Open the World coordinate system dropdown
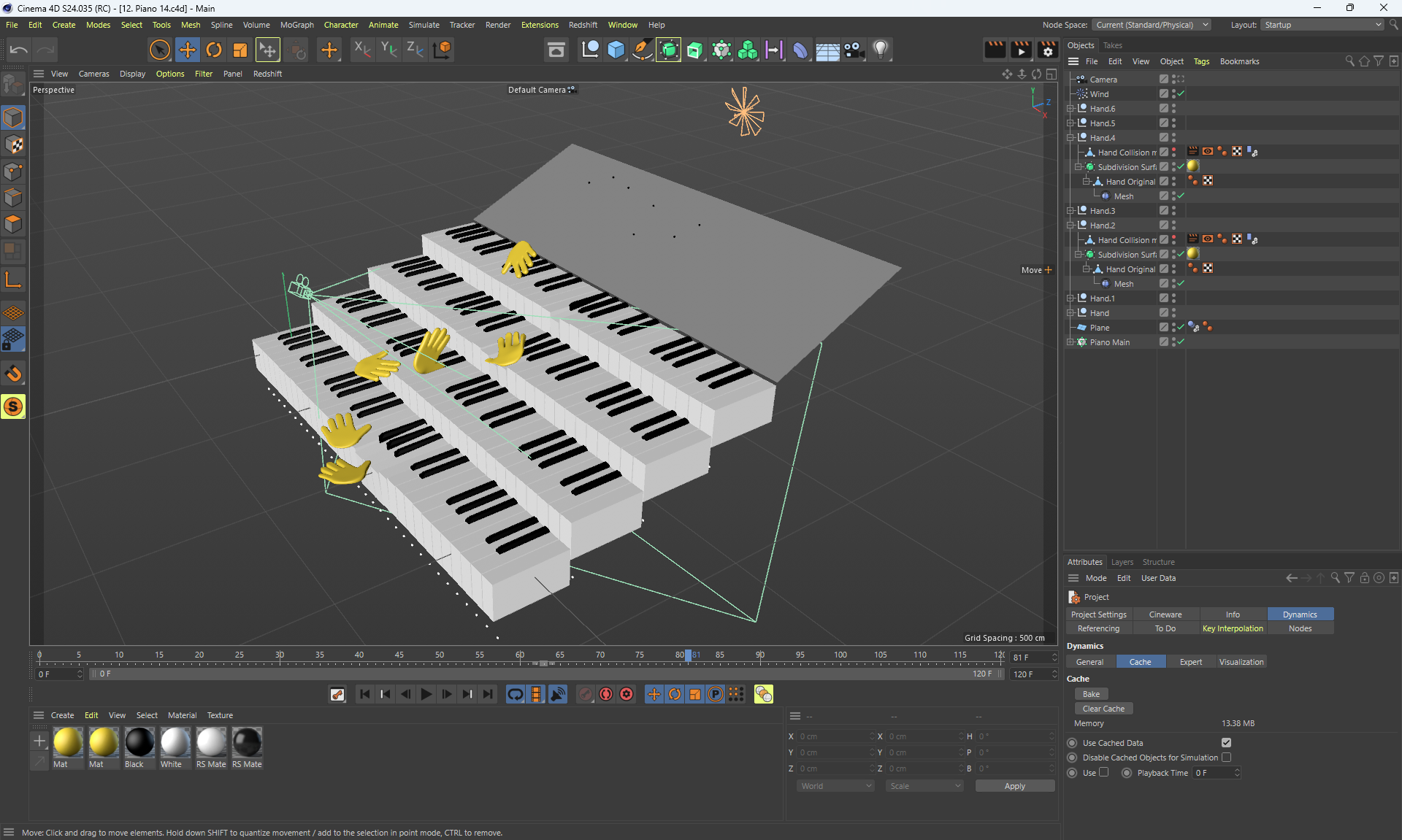Image resolution: width=1402 pixels, height=840 pixels. point(835,786)
